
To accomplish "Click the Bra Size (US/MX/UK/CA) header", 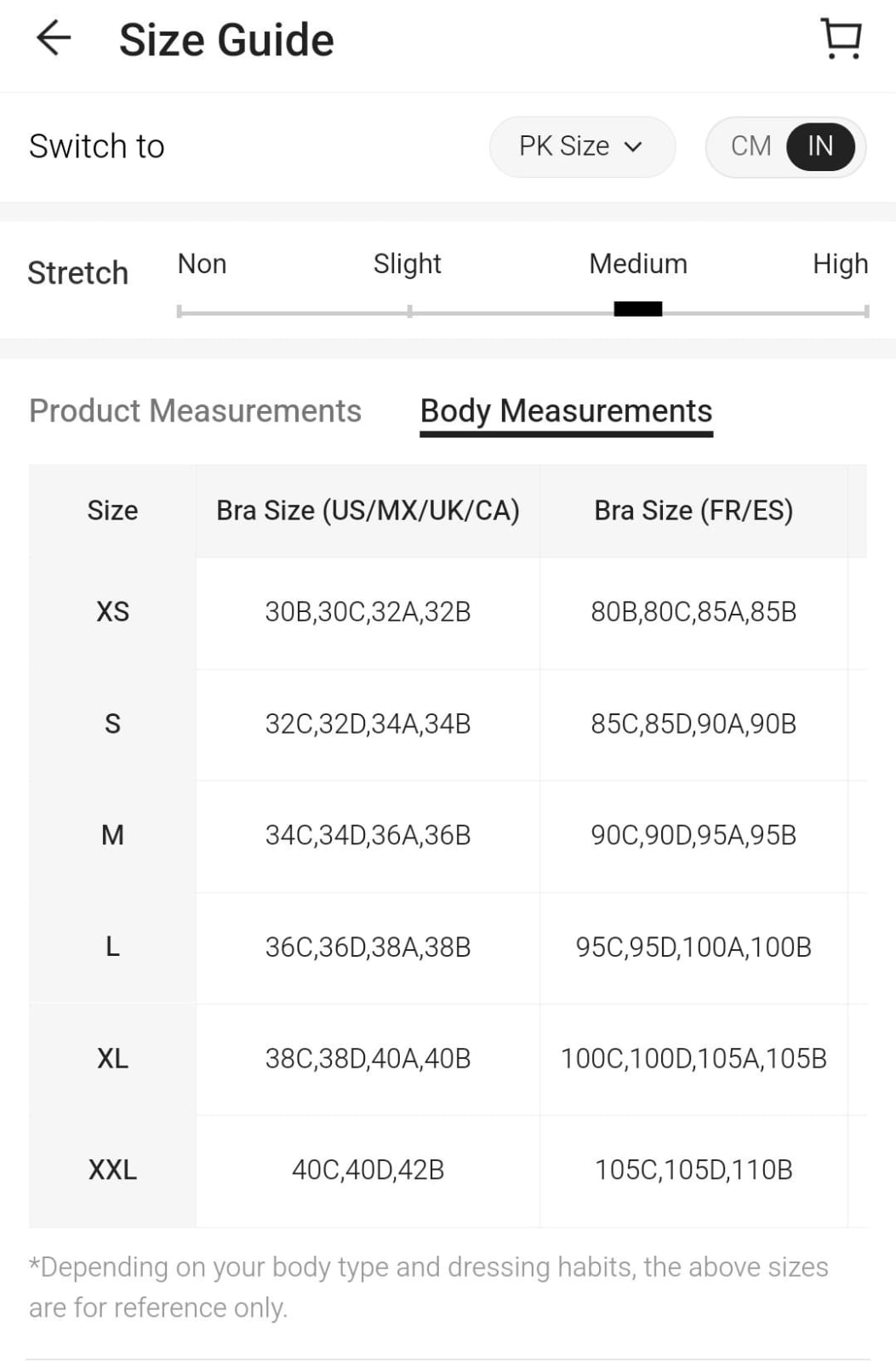I will click(368, 511).
